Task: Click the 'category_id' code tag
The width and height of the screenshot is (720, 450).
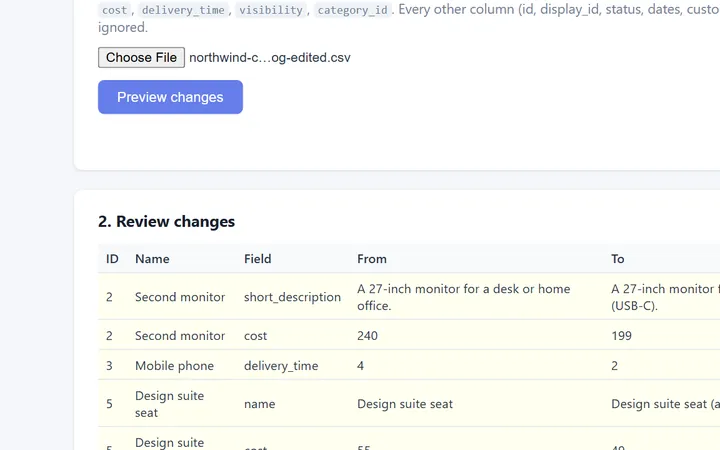Action: click(x=352, y=10)
